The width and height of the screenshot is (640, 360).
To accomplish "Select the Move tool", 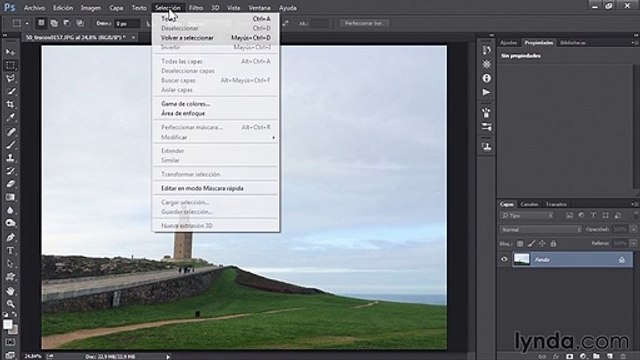I will pyautogui.click(x=11, y=52).
